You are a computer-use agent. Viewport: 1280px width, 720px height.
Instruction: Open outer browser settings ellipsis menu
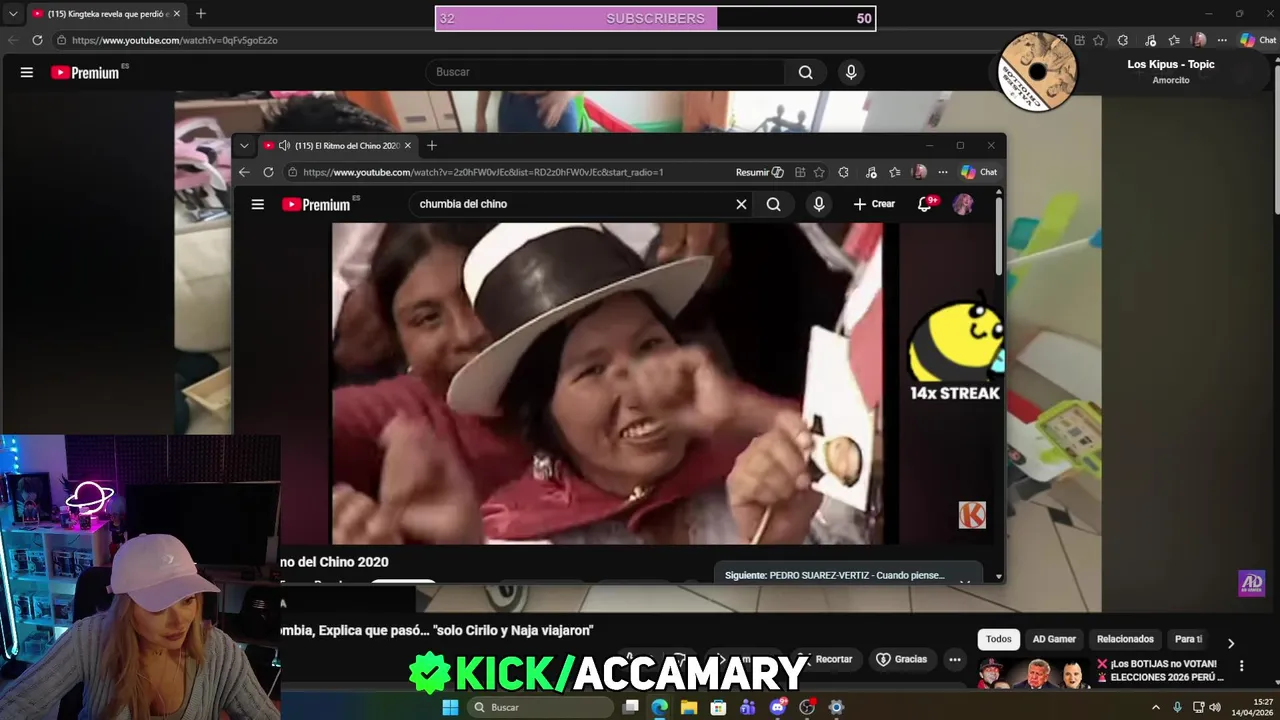1222,40
